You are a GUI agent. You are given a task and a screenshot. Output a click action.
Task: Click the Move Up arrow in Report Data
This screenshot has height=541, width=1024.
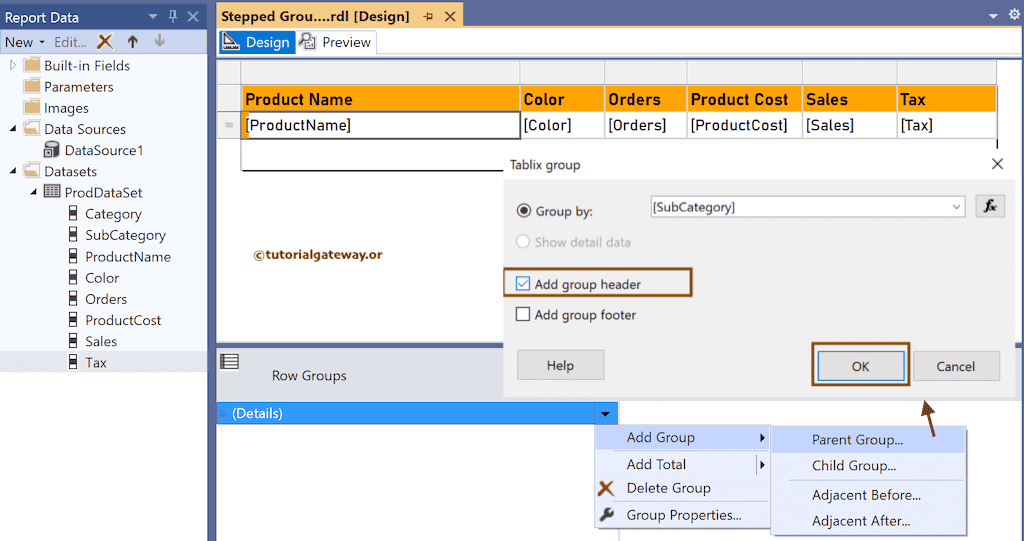[133, 42]
